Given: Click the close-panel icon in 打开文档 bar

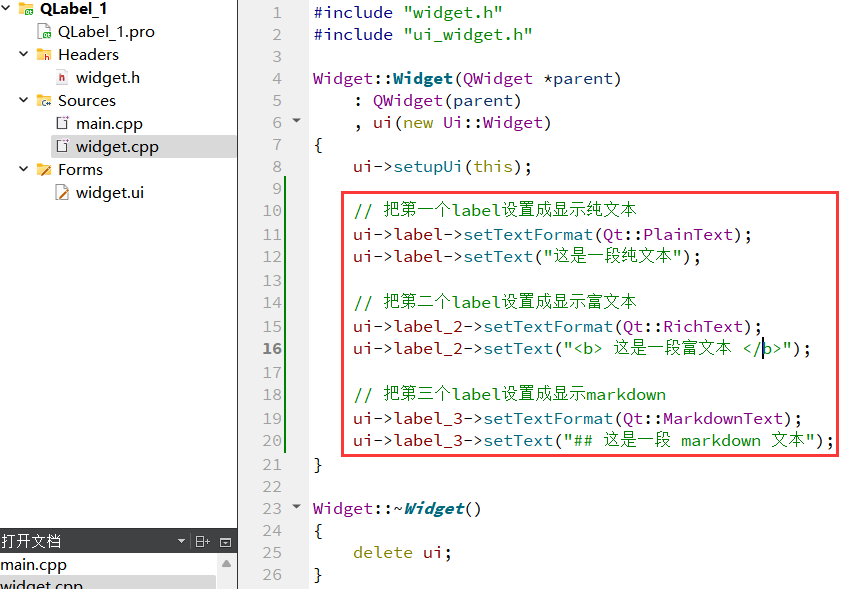Looking at the screenshot, I should (x=226, y=542).
